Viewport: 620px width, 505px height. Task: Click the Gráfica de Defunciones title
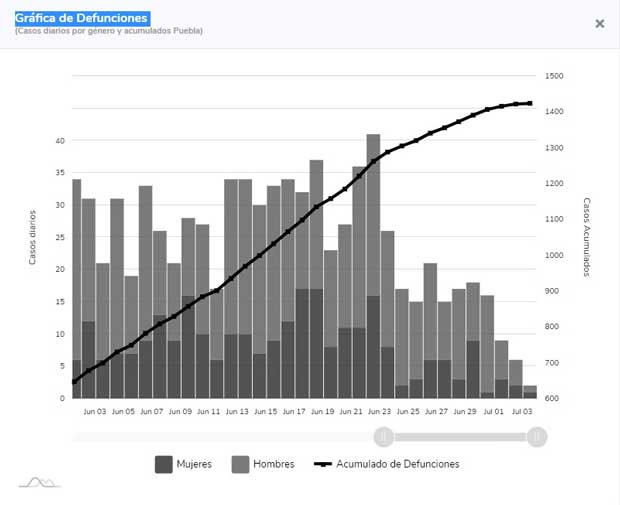(x=81, y=18)
